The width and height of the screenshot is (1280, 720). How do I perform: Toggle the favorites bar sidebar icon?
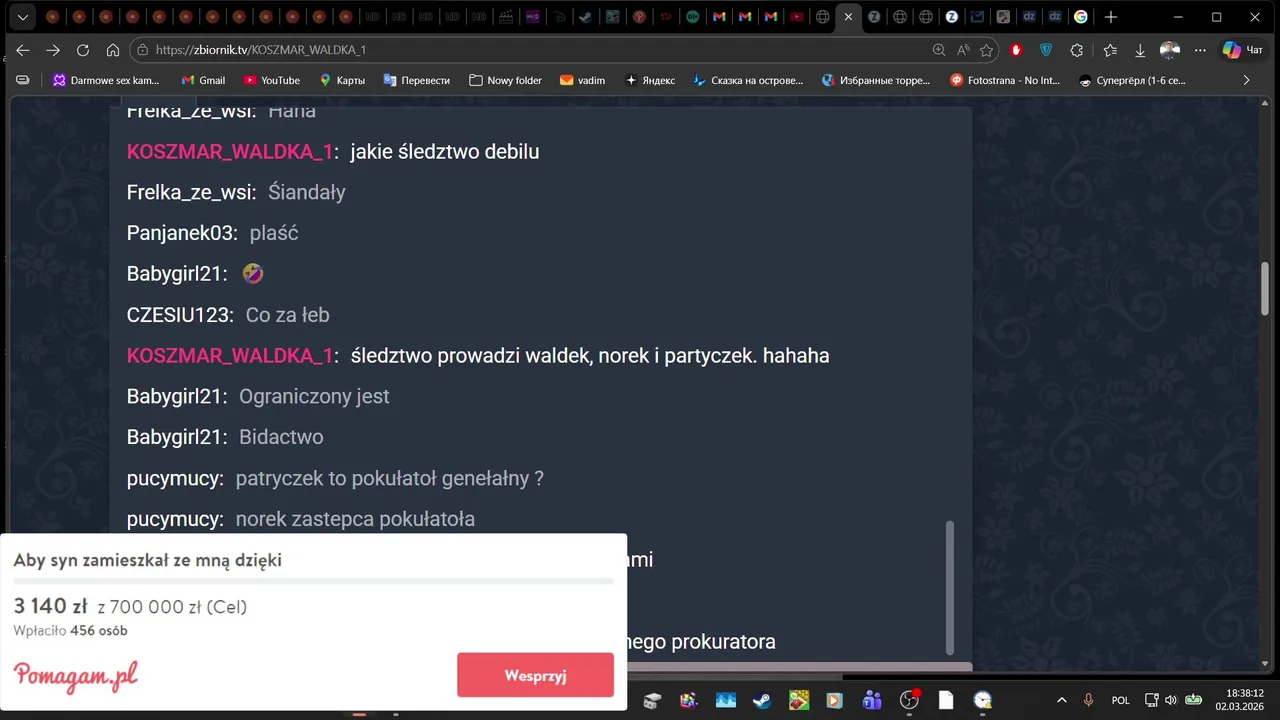23,80
